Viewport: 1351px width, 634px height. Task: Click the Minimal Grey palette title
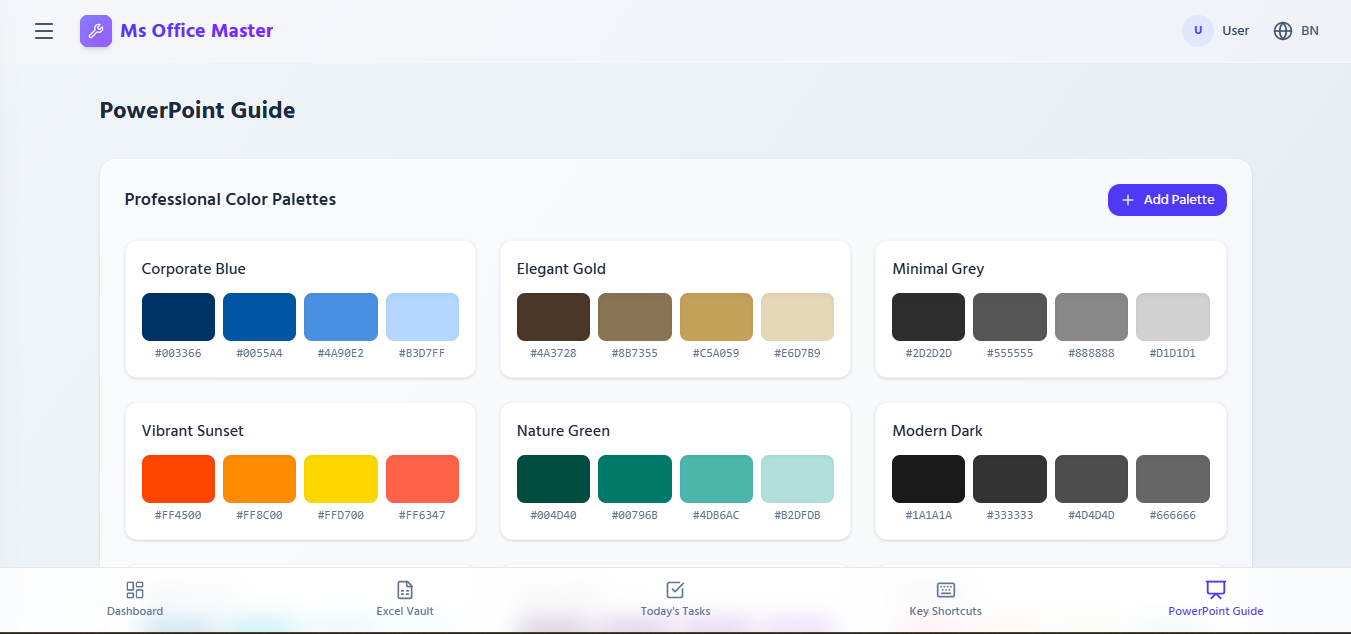(938, 269)
